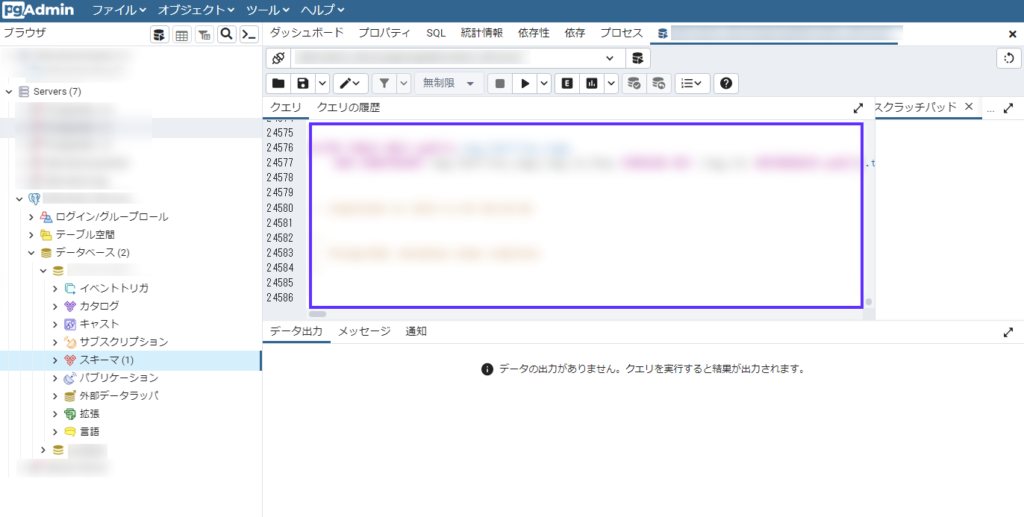Viewport: 1024px width, 517px height.
Task: Click the Explain Analyze chart icon
Action: [x=592, y=84]
